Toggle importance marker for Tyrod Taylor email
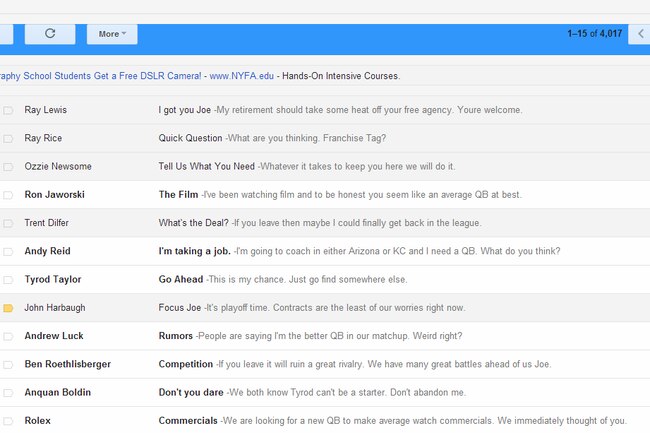This screenshot has height=433, width=650. click(8, 280)
